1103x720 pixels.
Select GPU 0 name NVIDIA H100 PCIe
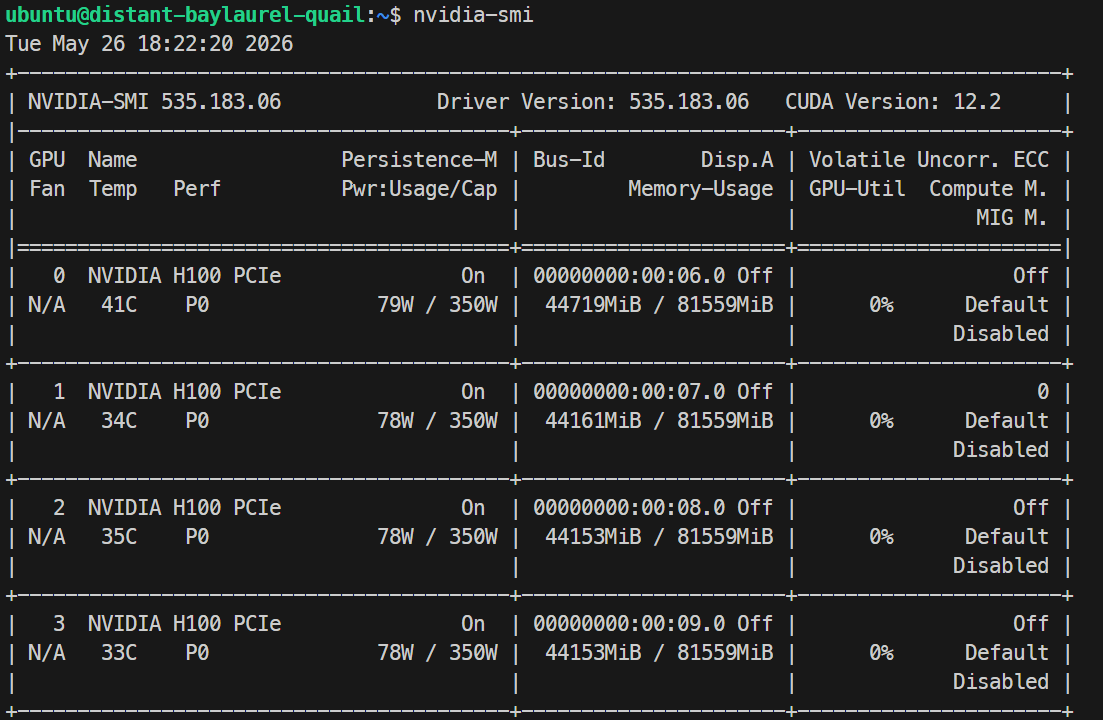pos(184,276)
